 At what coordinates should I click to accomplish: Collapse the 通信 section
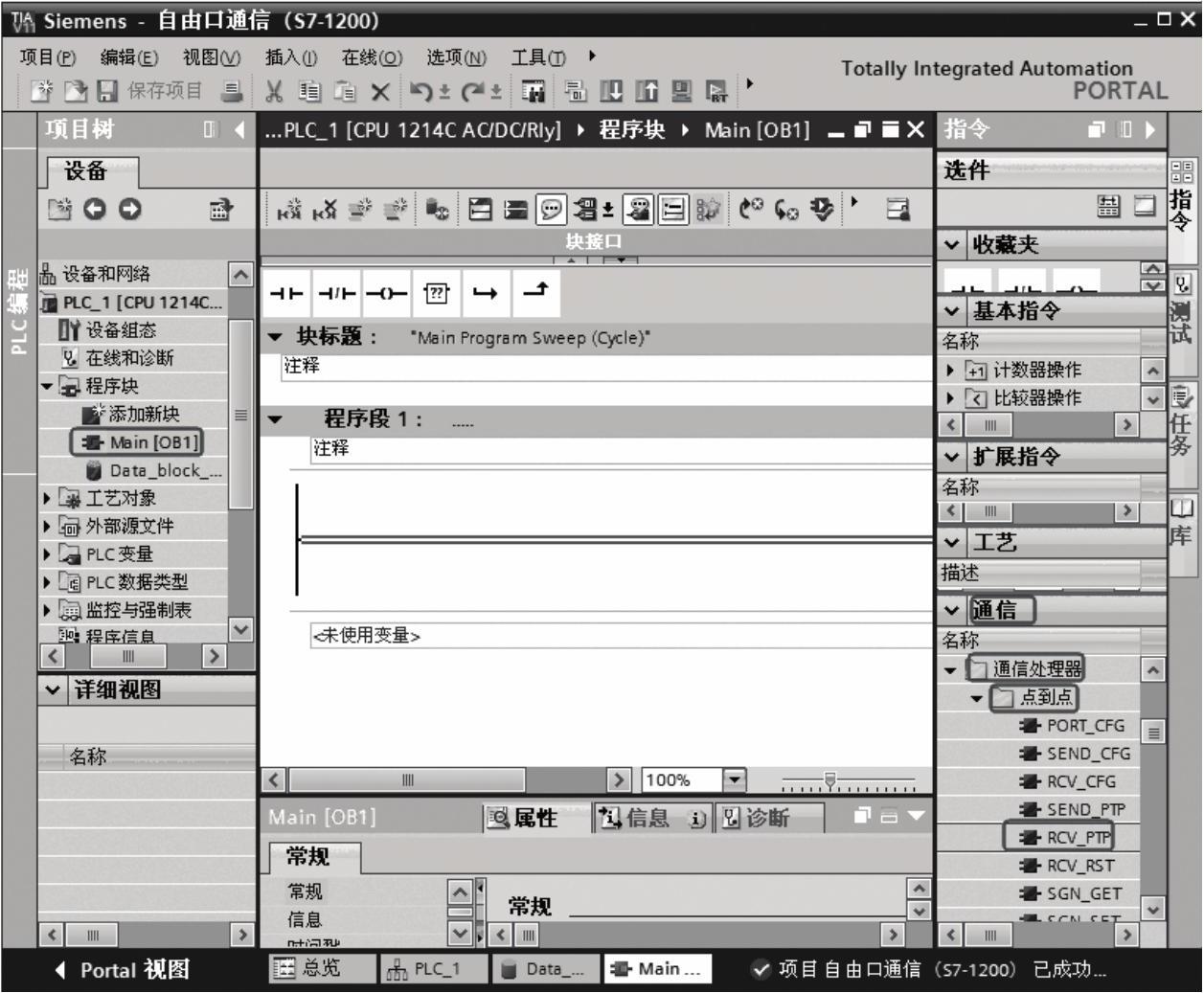click(952, 610)
